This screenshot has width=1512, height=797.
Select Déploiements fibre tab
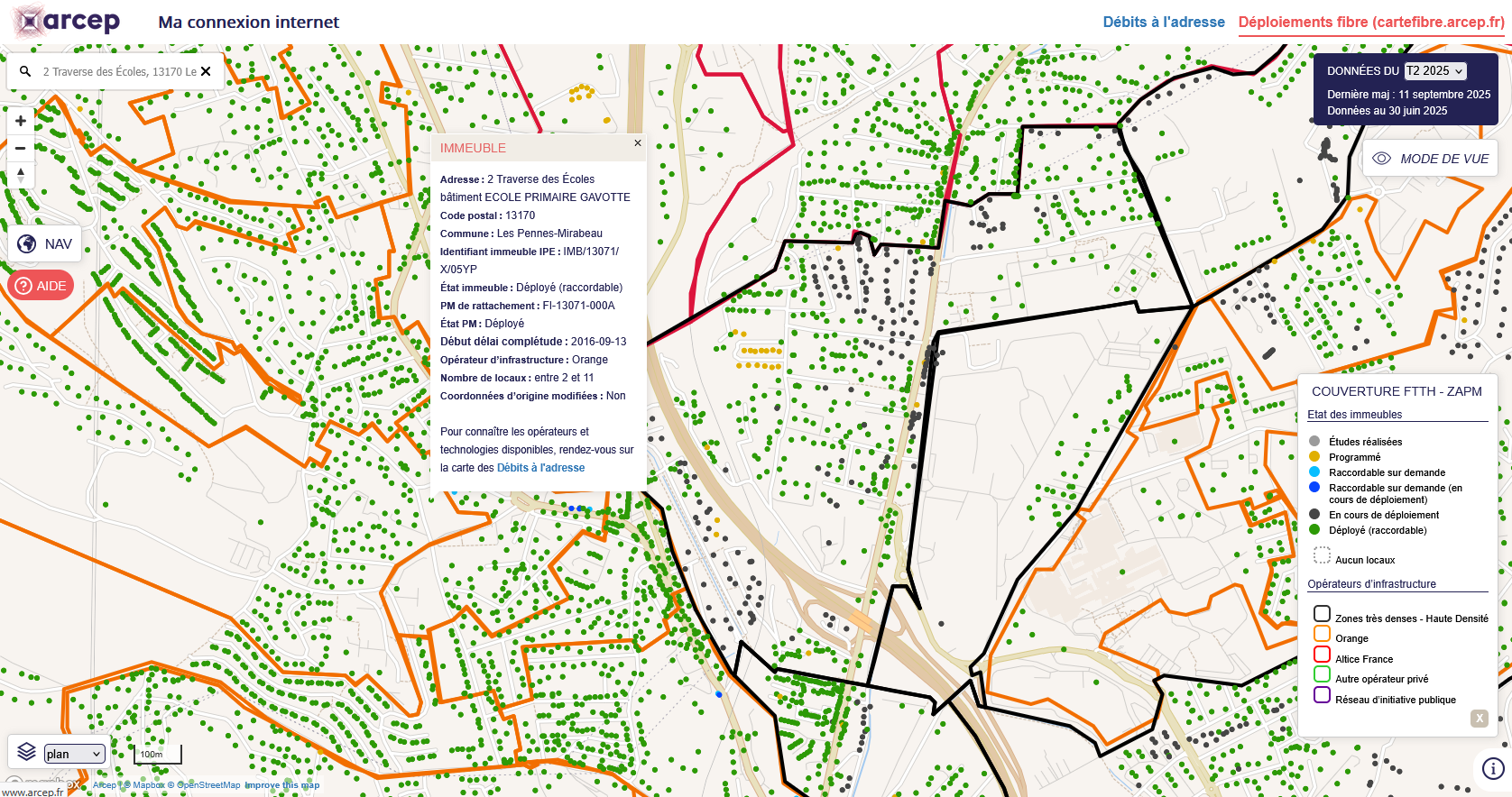click(1370, 23)
